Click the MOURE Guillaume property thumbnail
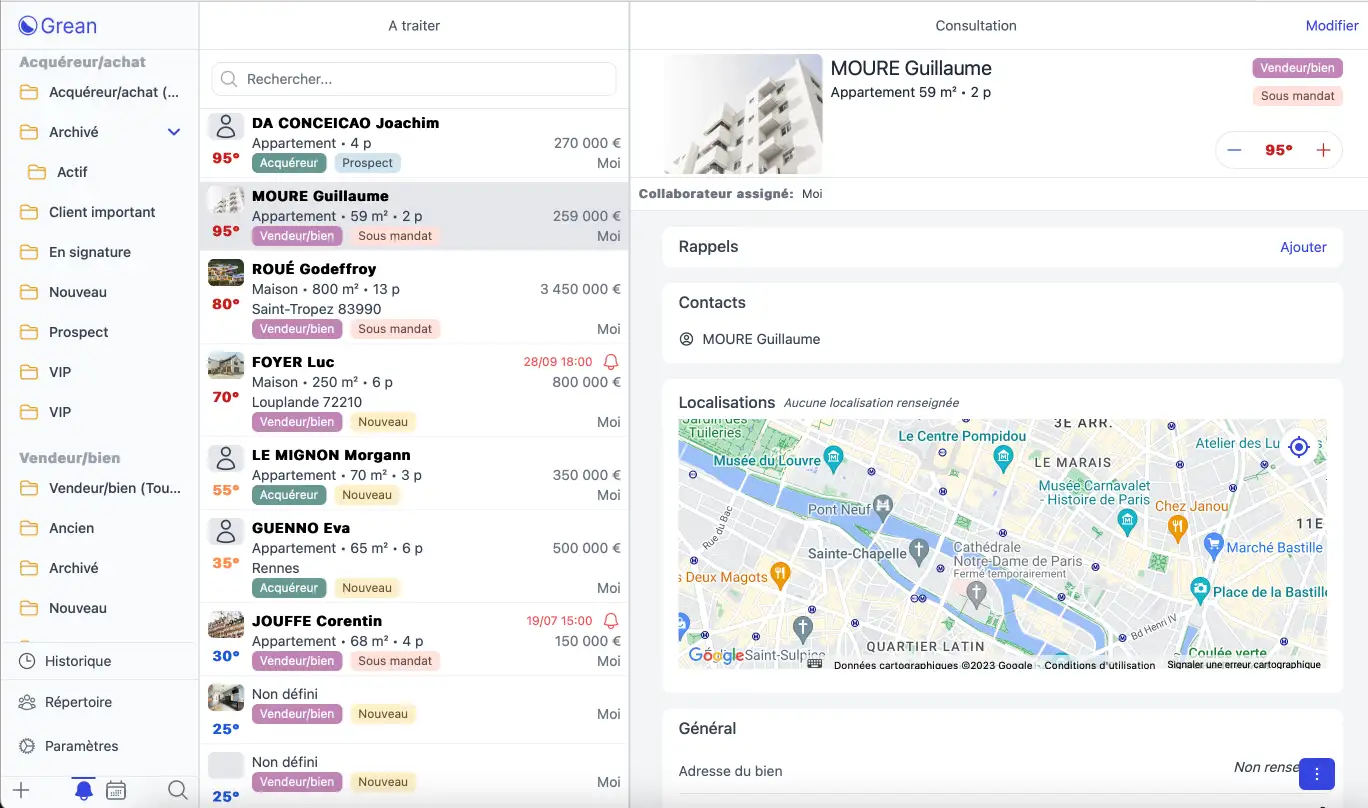Viewport: 1368px width, 808px height. pyautogui.click(x=743, y=114)
